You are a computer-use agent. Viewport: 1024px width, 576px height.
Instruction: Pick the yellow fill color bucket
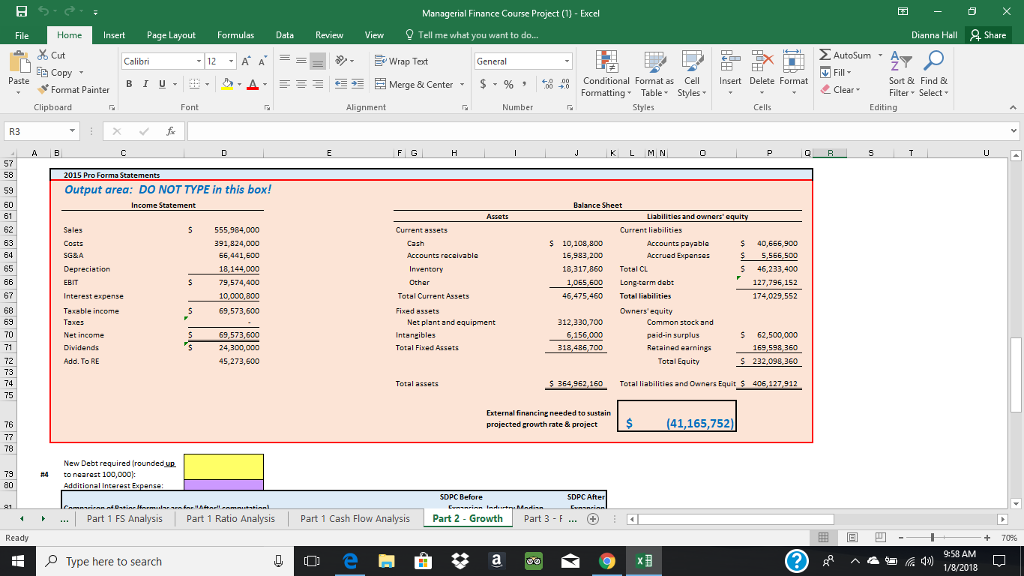[227, 84]
